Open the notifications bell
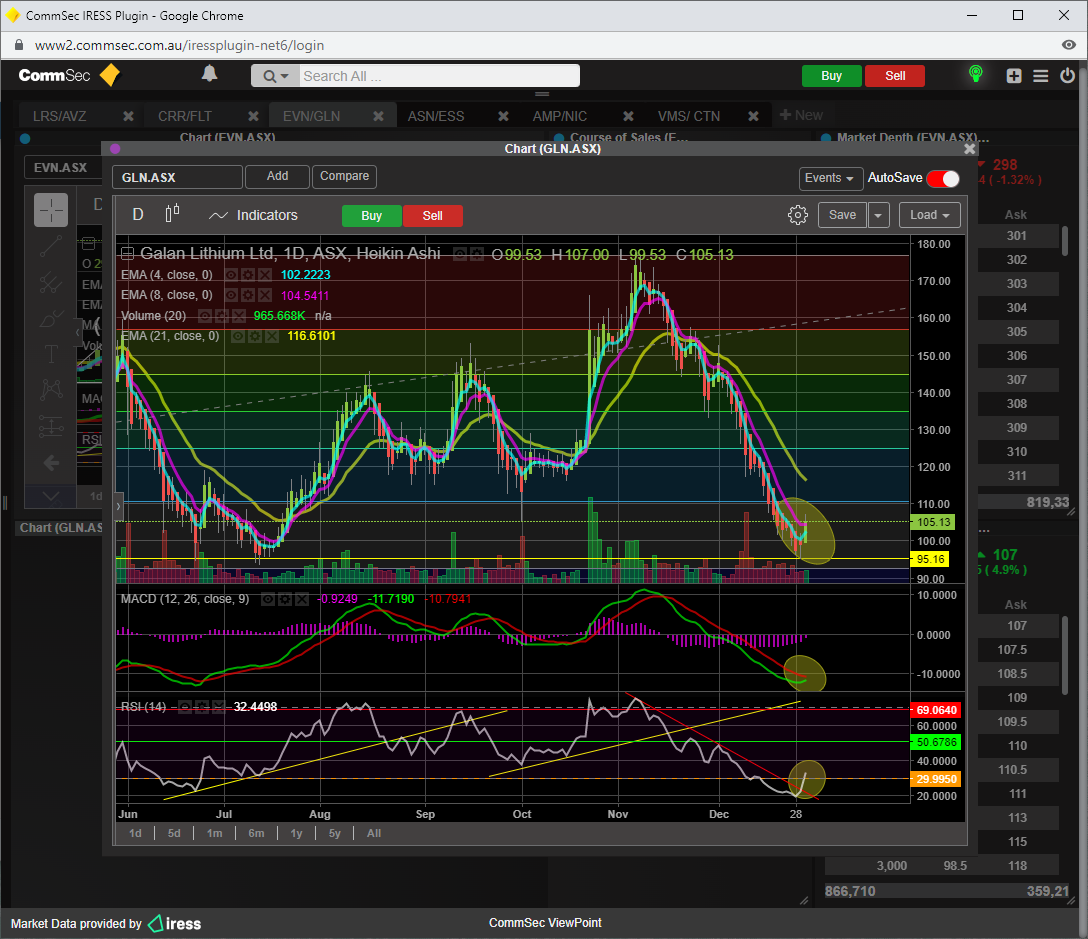Image resolution: width=1088 pixels, height=939 pixels. pos(210,74)
